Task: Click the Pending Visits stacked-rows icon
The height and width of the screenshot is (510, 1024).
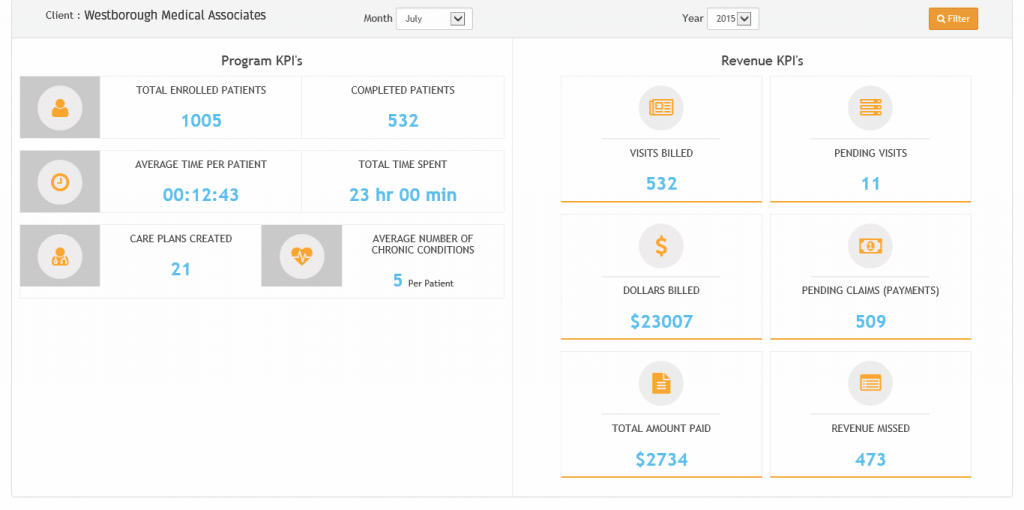Action: click(x=870, y=107)
